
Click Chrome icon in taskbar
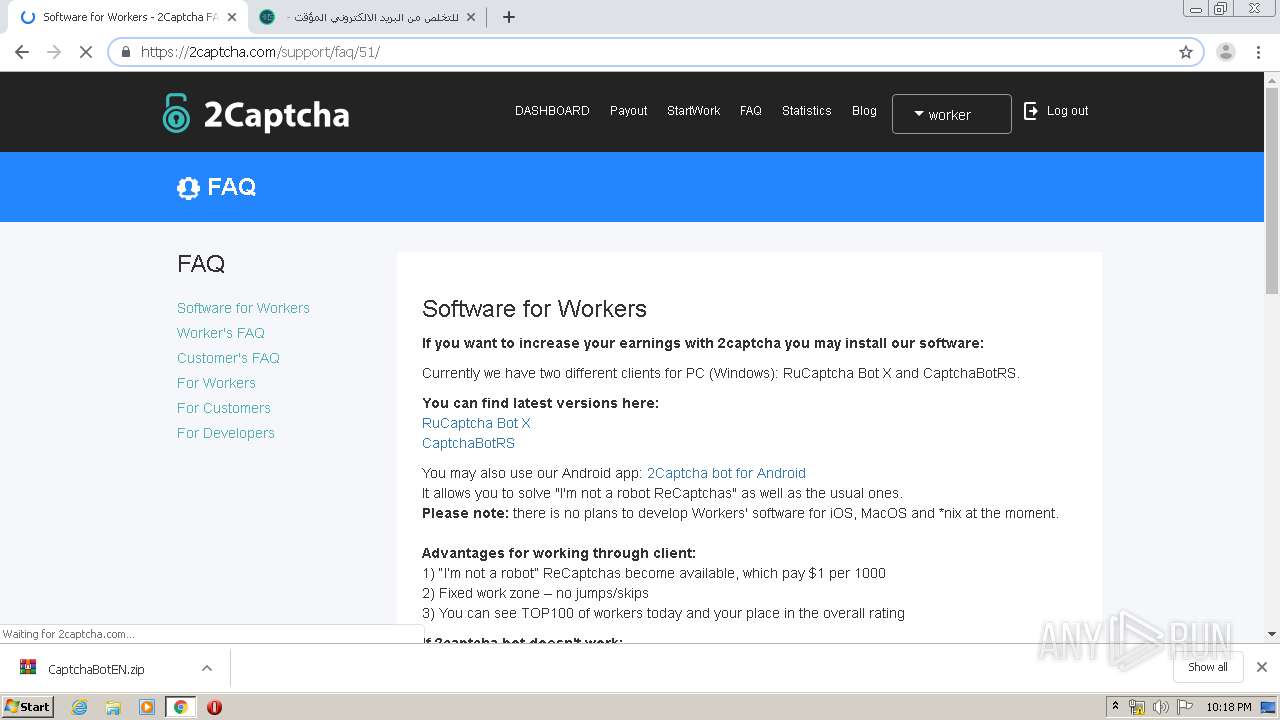[180, 707]
